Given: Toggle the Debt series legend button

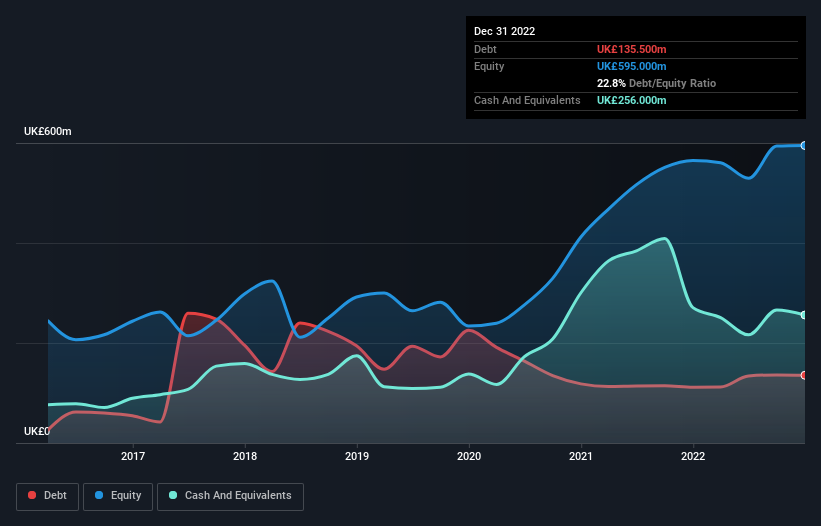Looking at the screenshot, I should pos(48,496).
